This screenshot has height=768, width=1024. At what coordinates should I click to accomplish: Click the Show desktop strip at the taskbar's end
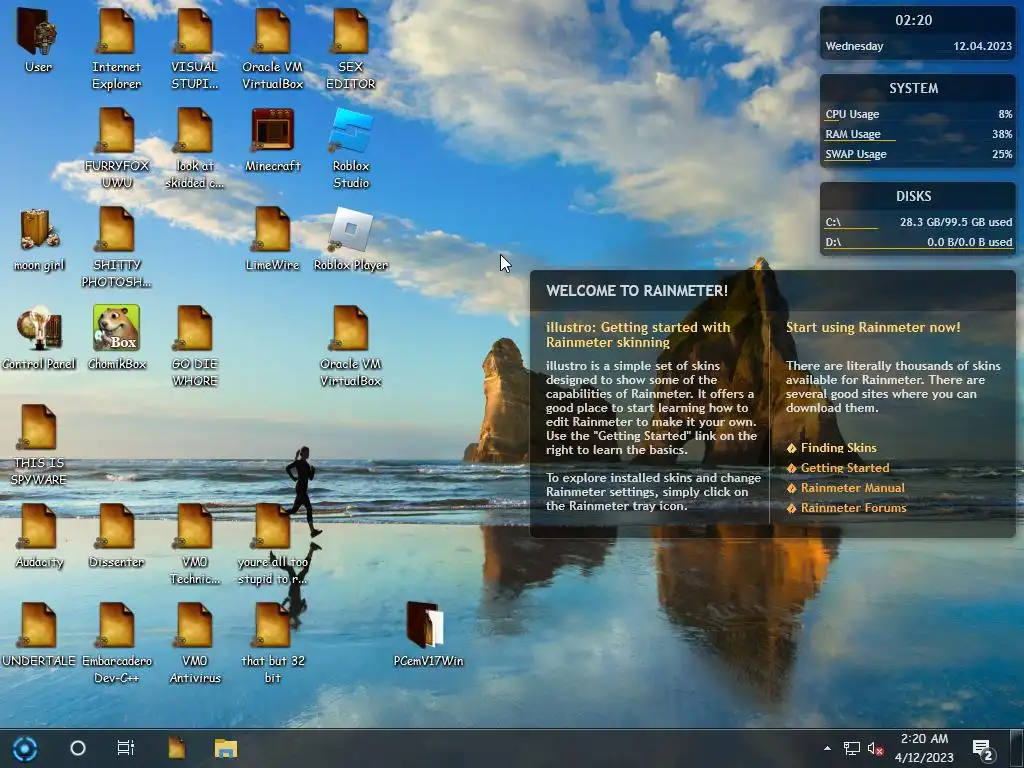click(x=1018, y=748)
